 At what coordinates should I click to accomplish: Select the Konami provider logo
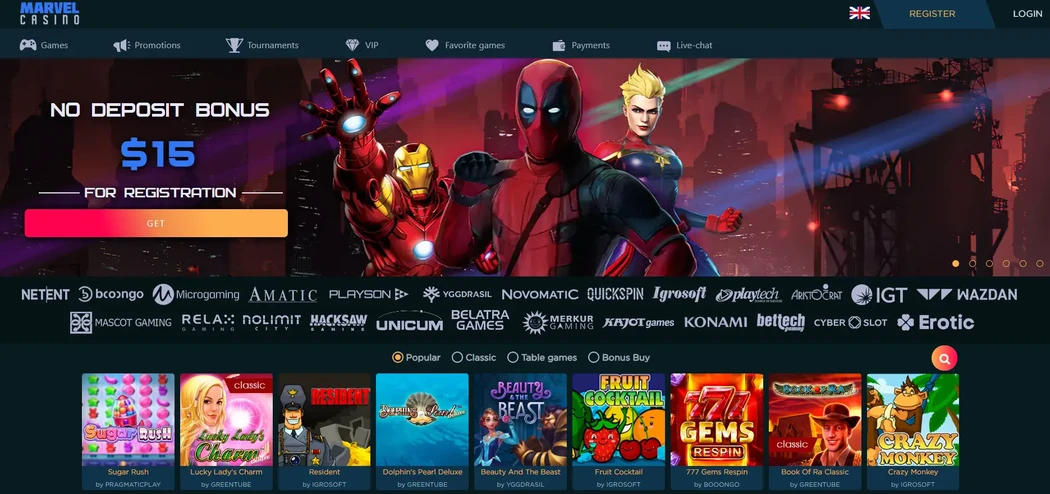pyautogui.click(x=715, y=323)
